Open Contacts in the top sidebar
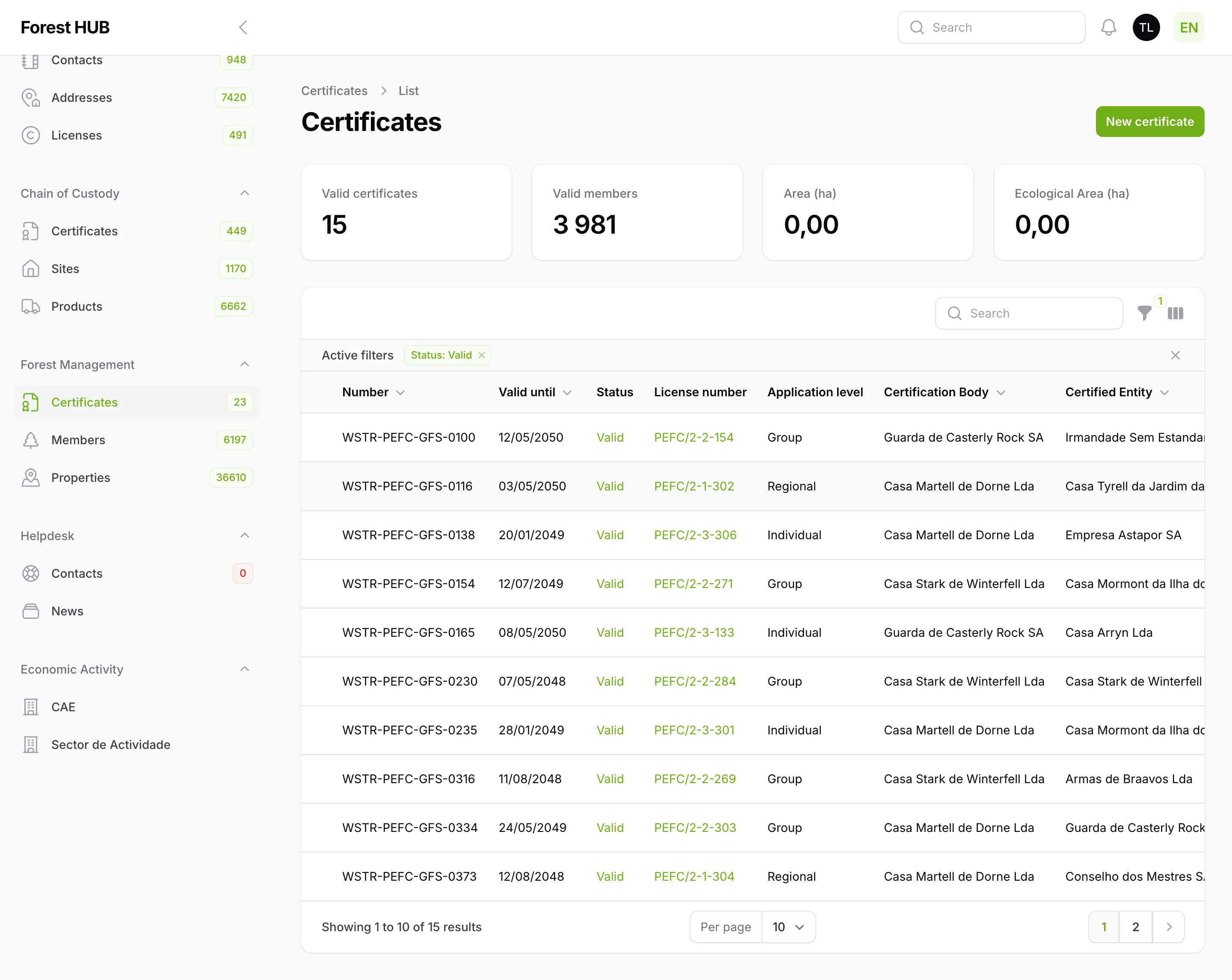The height and width of the screenshot is (980, 1232). coord(136,60)
